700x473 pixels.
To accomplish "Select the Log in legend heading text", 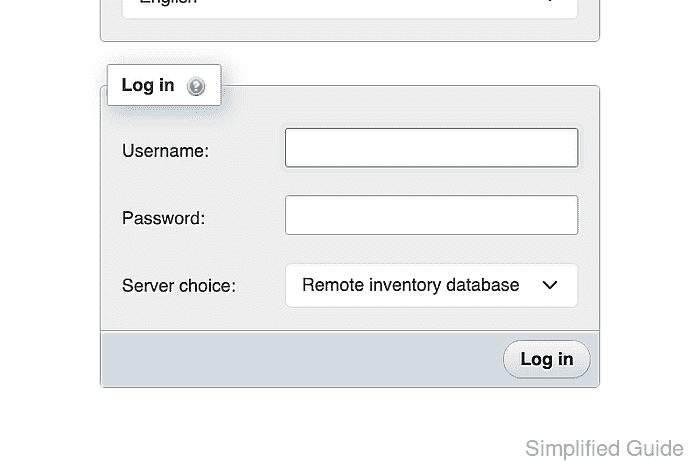I will (x=148, y=85).
